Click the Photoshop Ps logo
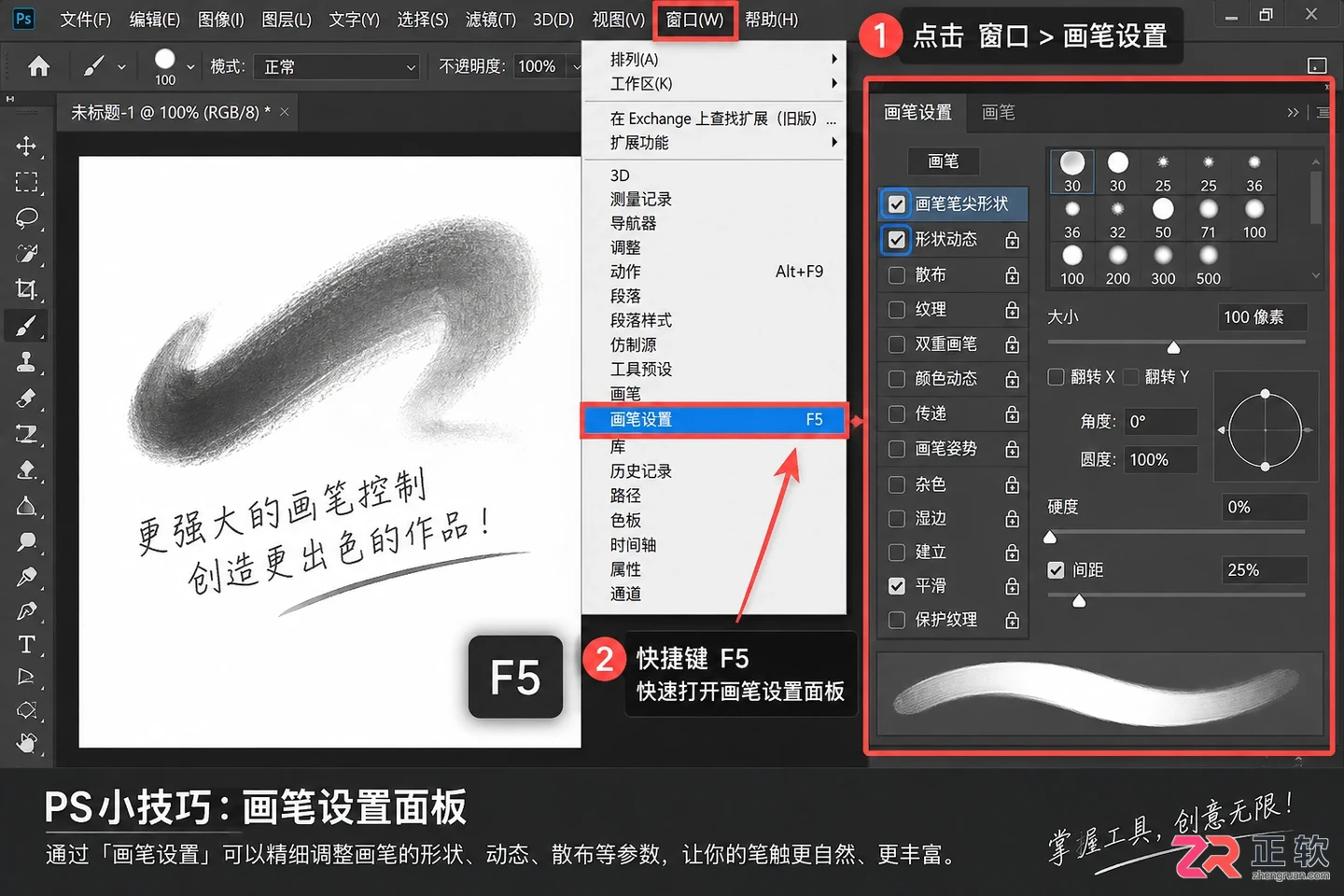The image size is (1344, 896). [x=24, y=19]
